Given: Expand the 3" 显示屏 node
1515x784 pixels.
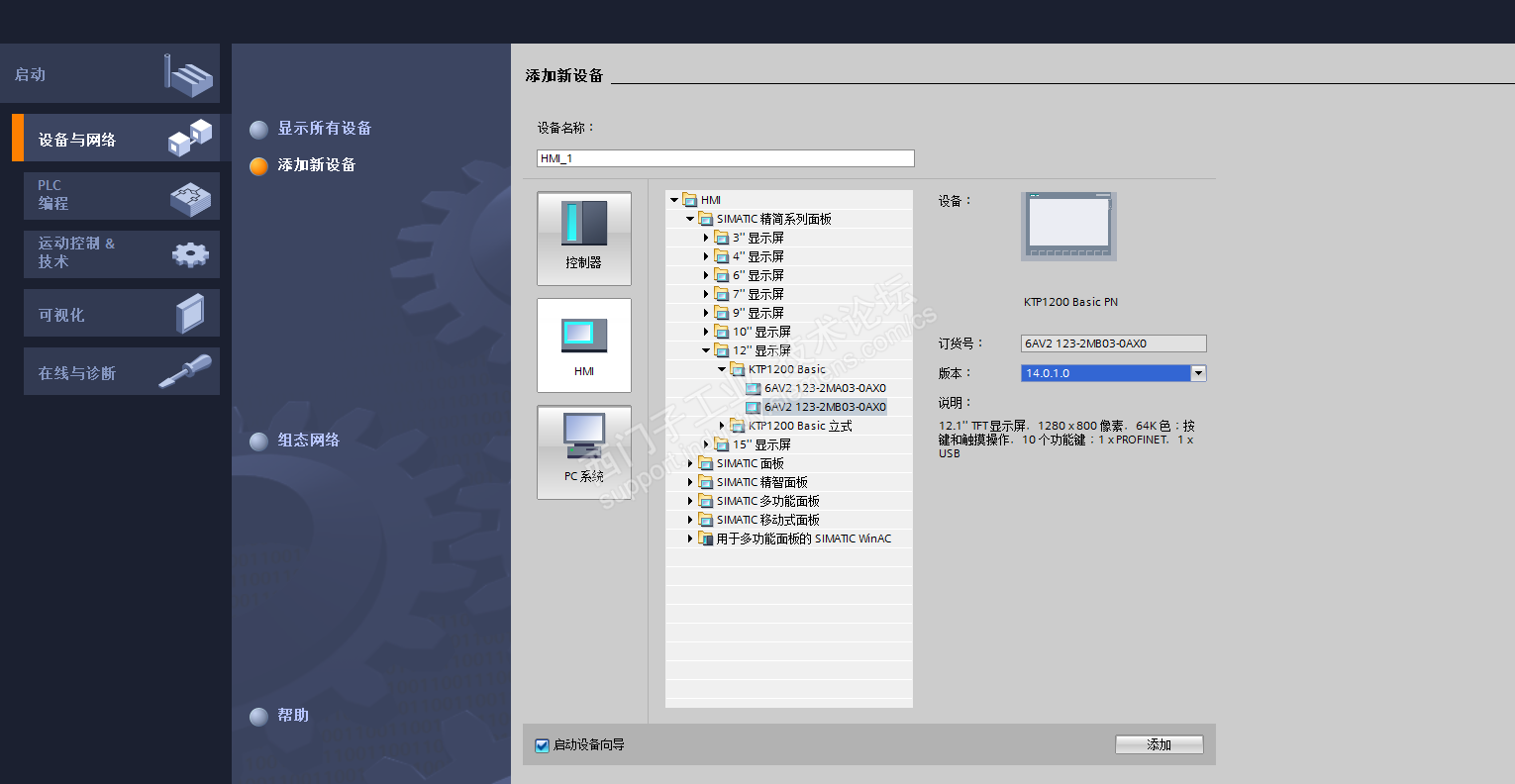Looking at the screenshot, I should pos(706,238).
